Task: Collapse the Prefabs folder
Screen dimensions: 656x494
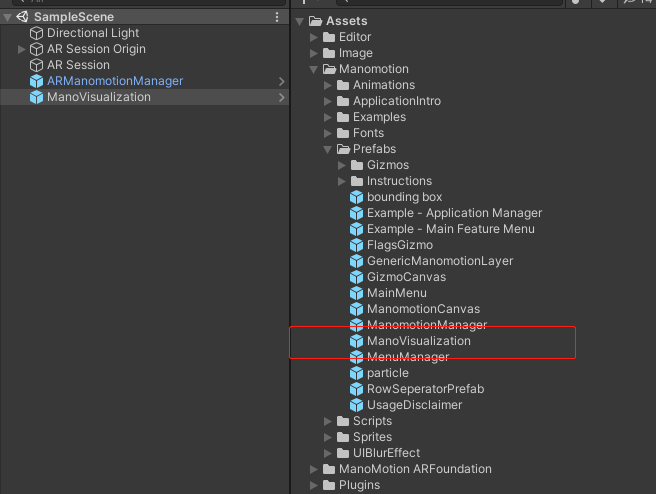Action: (328, 149)
